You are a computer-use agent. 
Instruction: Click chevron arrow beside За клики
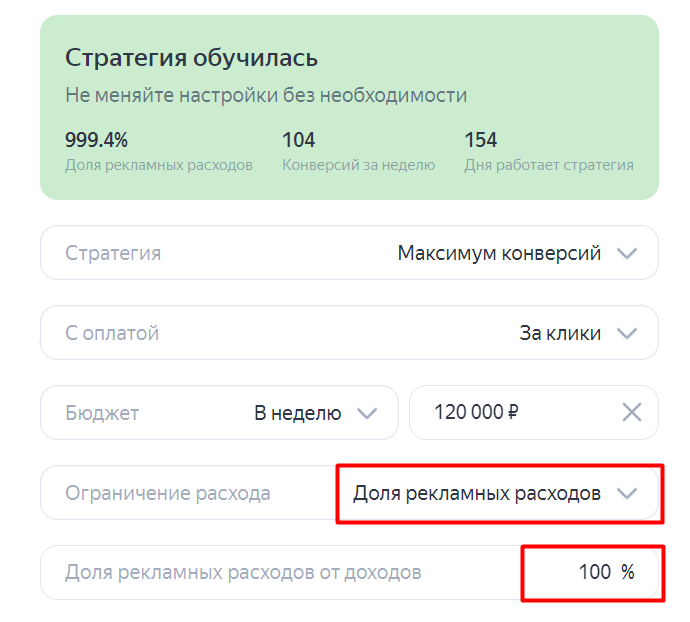point(627,333)
